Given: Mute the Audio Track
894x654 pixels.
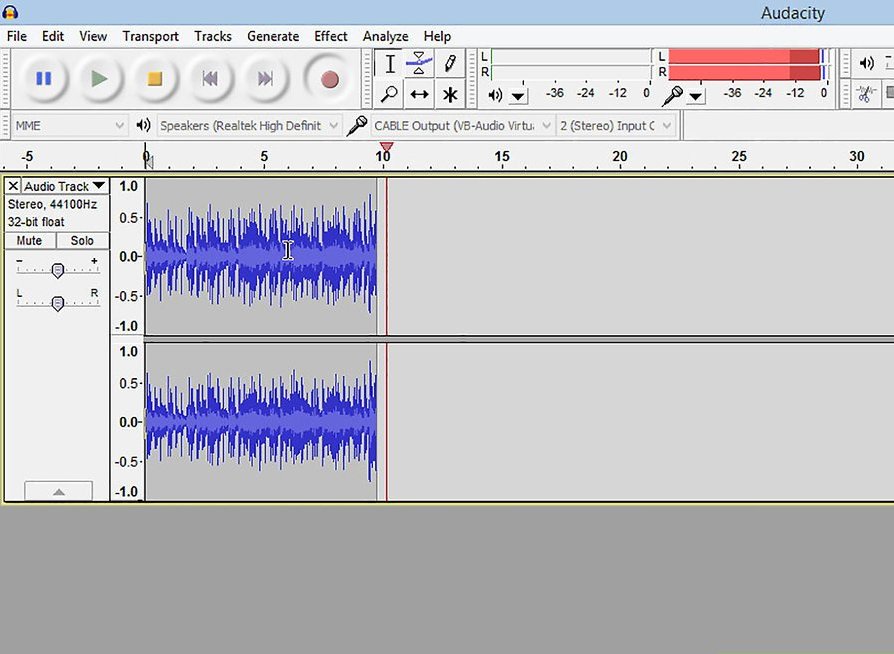Looking at the screenshot, I should [30, 241].
